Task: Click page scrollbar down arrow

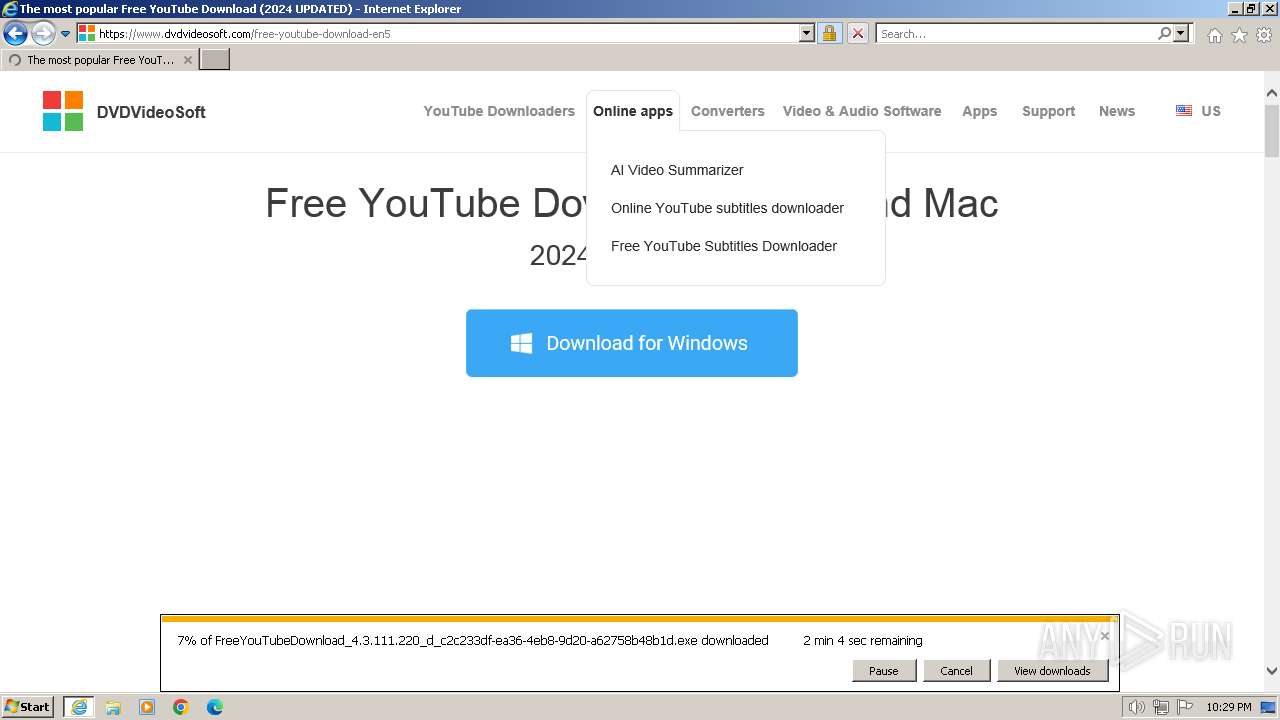Action: click(1272, 671)
